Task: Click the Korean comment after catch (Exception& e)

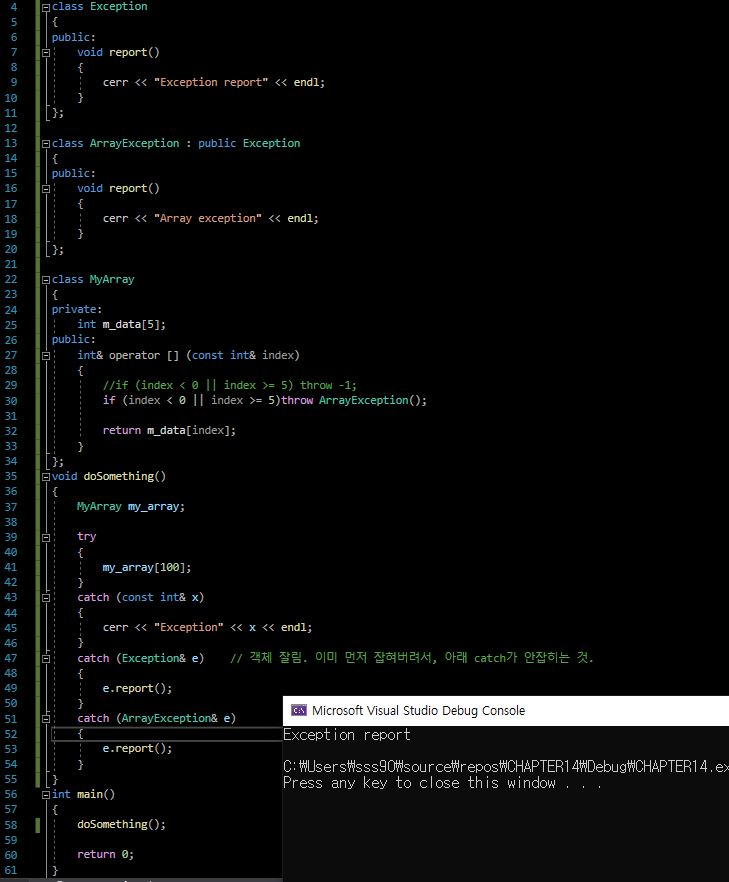Action: click(412, 658)
